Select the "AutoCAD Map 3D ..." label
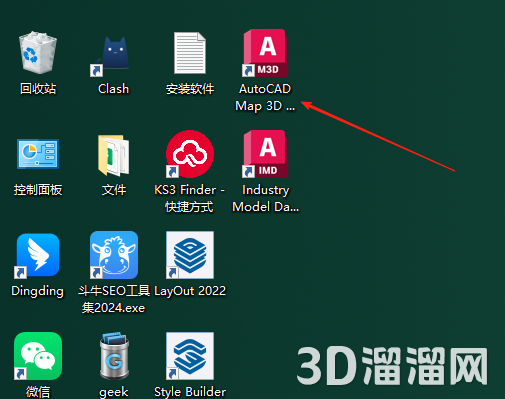This screenshot has height=399, width=505. pos(265,97)
